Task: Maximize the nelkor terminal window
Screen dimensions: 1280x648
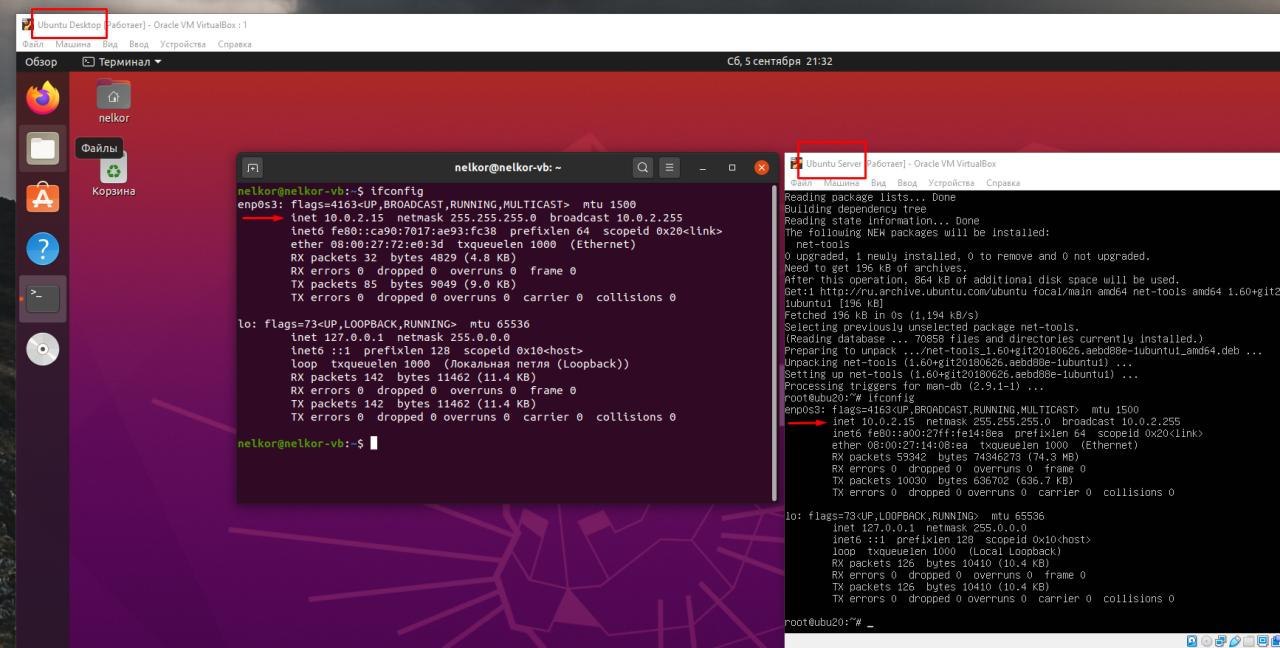Action: coord(732,168)
